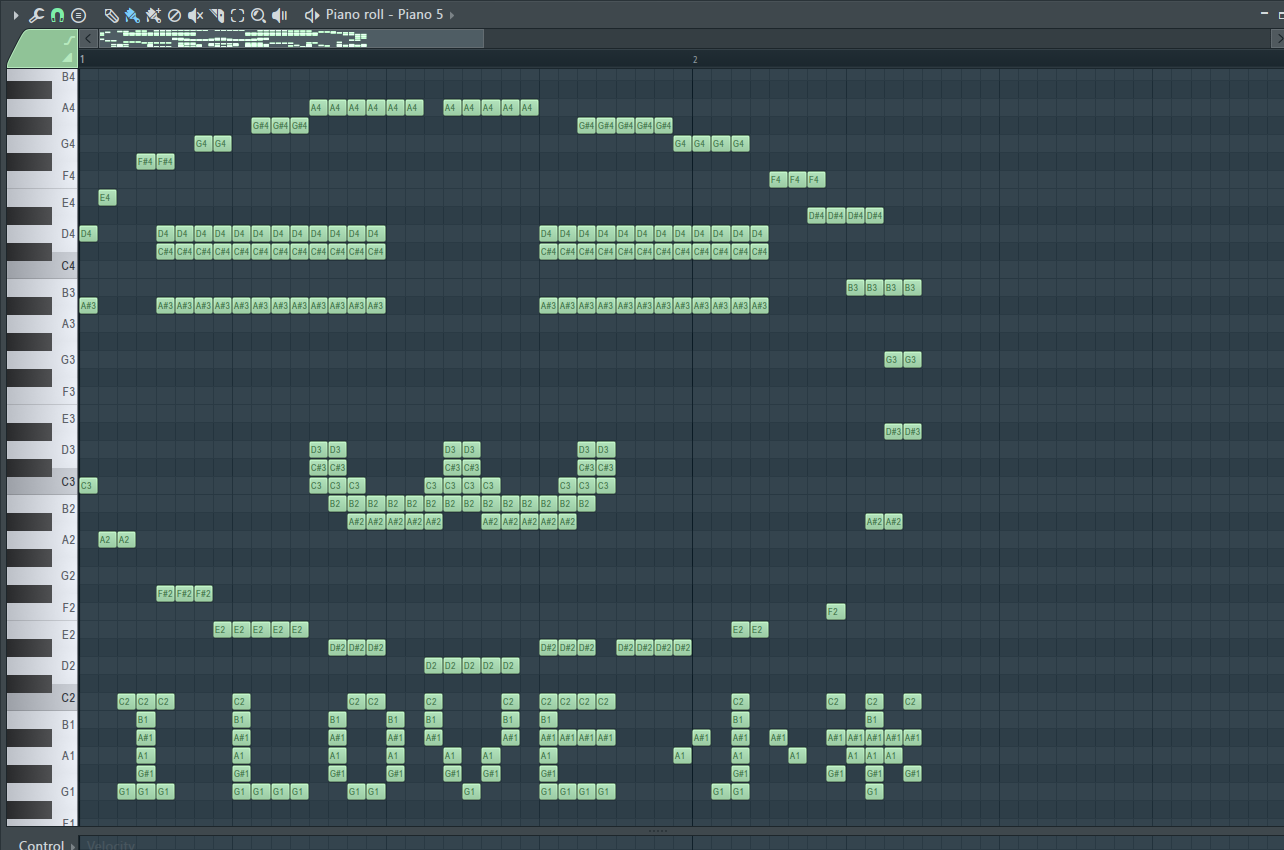The height and width of the screenshot is (850, 1284).
Task: Select the Select marquee tool
Action: coord(237,15)
